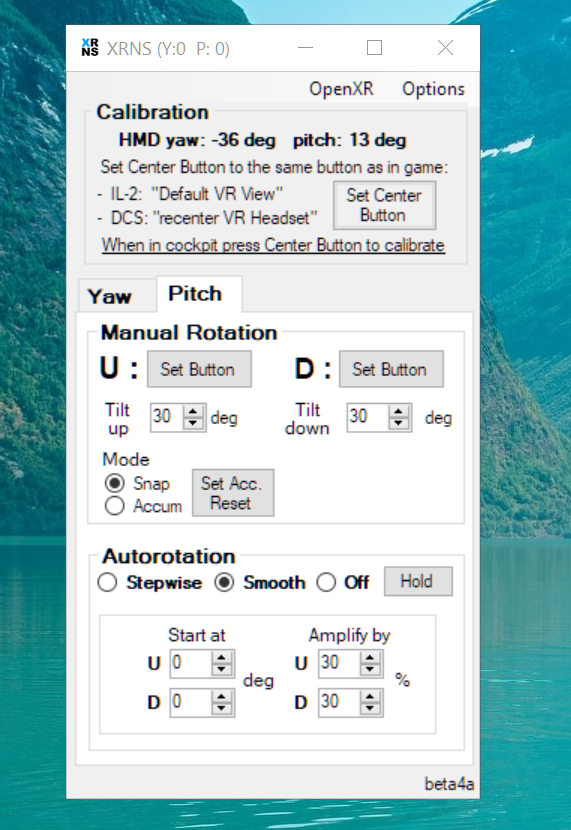The image size is (571, 830).
Task: Turn autorotation Off
Action: (326, 583)
